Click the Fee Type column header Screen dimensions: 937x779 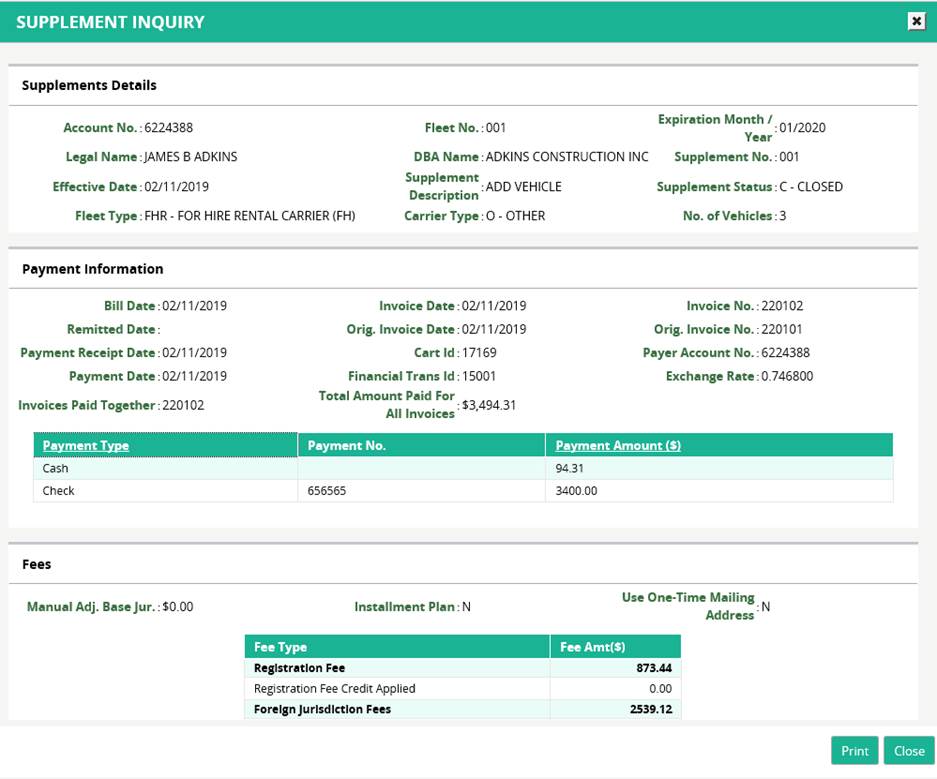click(281, 647)
